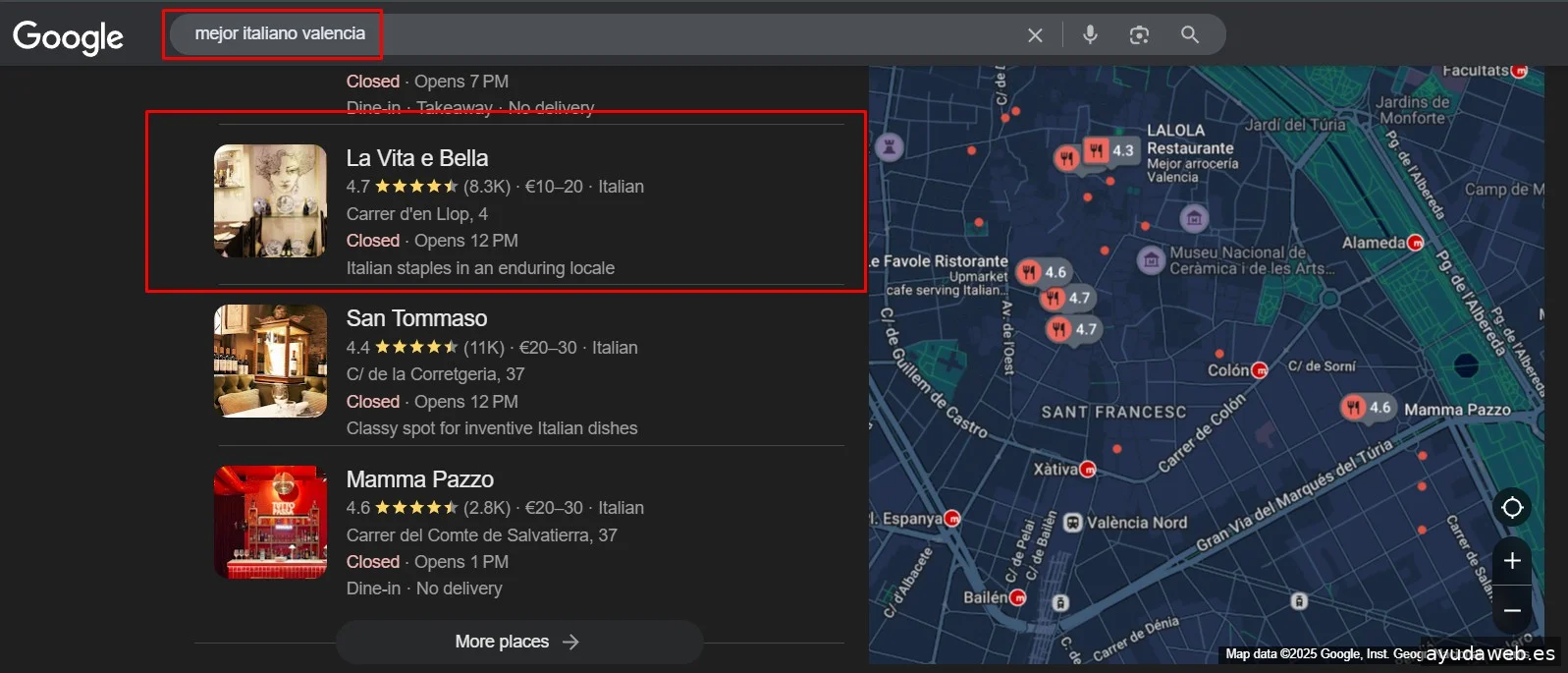Screen dimensions: 1568x673
Task: Click the València Nord train station icon
Action: (x=1073, y=523)
